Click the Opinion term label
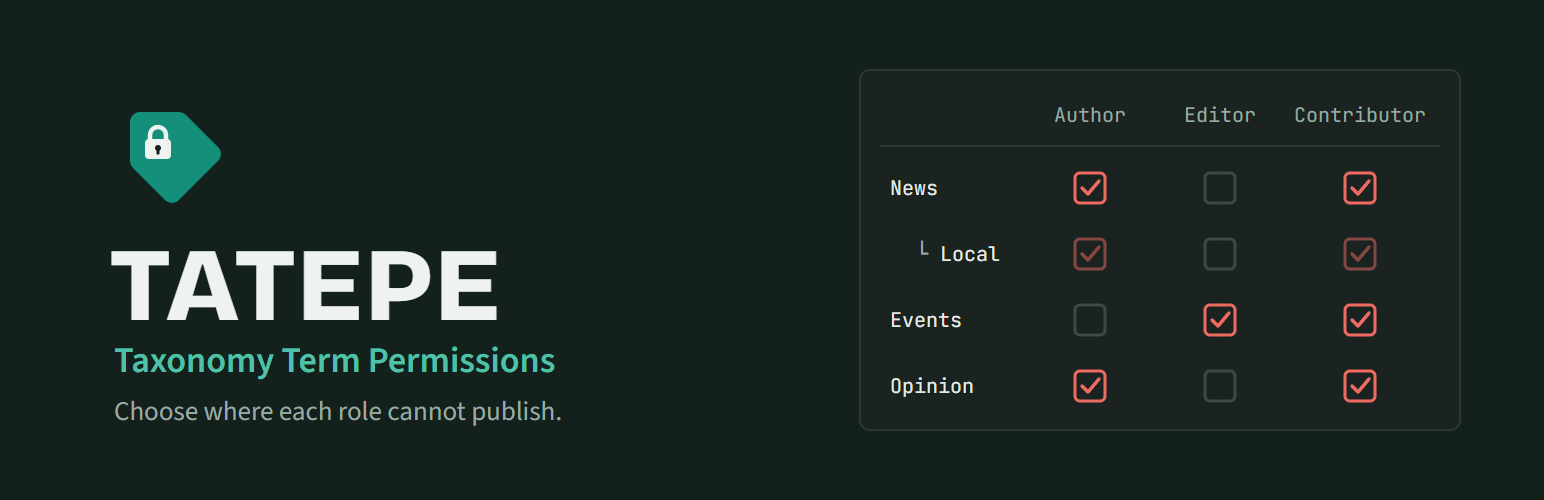The width and height of the screenshot is (1544, 500). [x=932, y=386]
